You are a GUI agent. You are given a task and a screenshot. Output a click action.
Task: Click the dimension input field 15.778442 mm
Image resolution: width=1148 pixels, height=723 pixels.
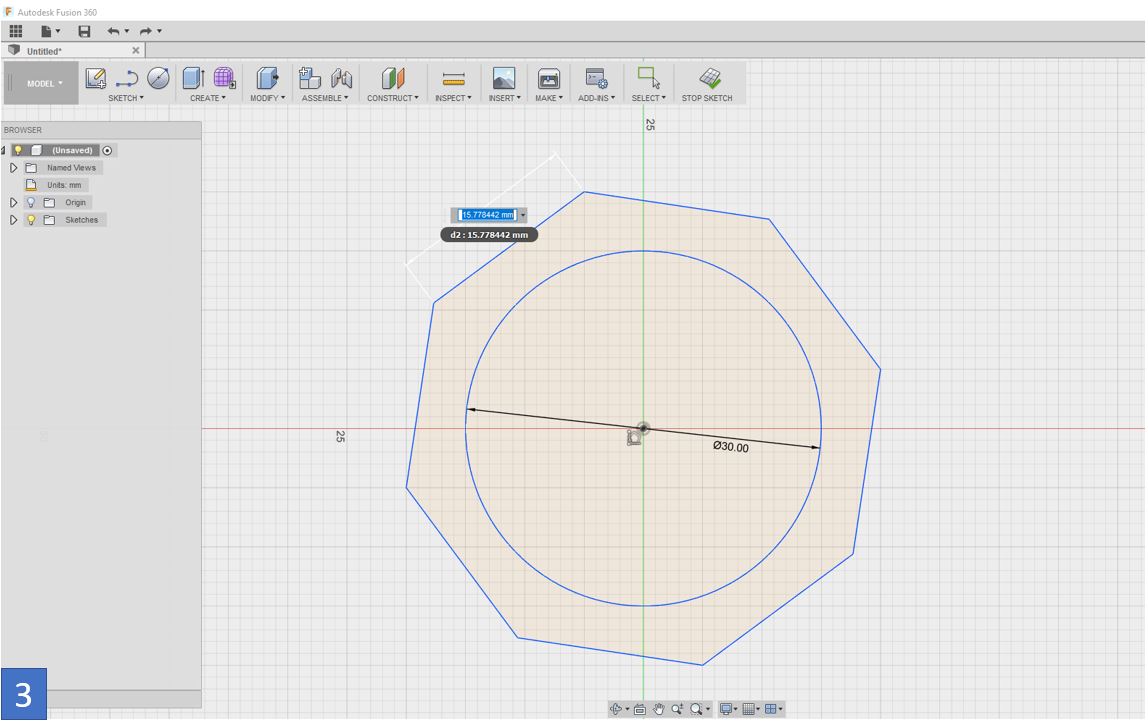point(488,214)
